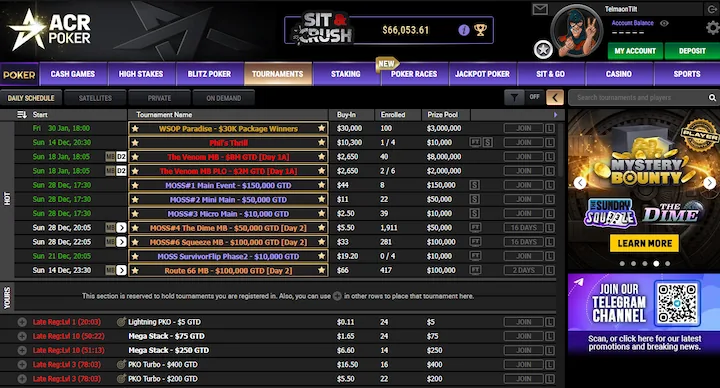Click the S icon on Phil's Thrill row

[488, 142]
